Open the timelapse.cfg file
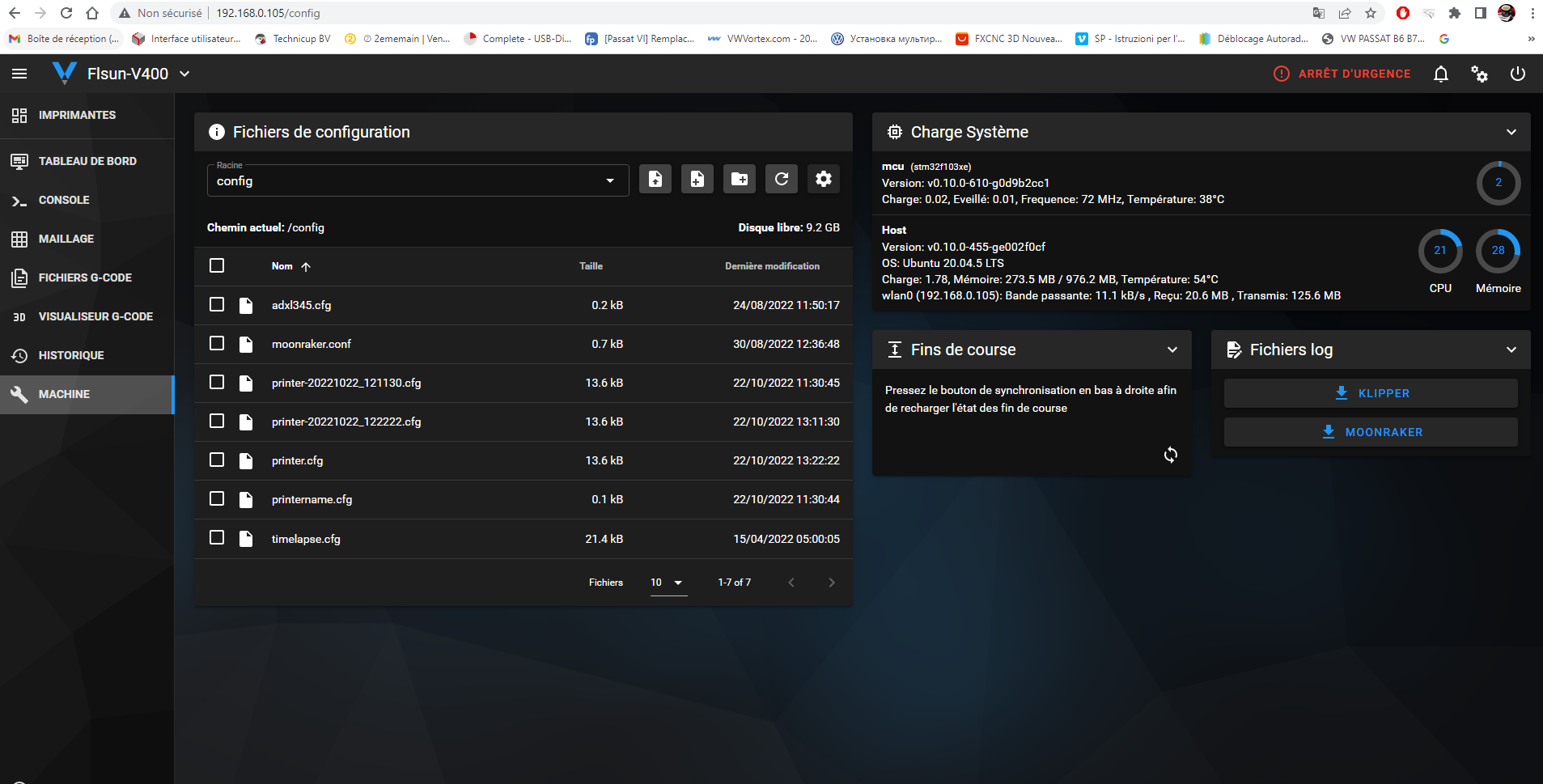1543x784 pixels. coord(306,539)
